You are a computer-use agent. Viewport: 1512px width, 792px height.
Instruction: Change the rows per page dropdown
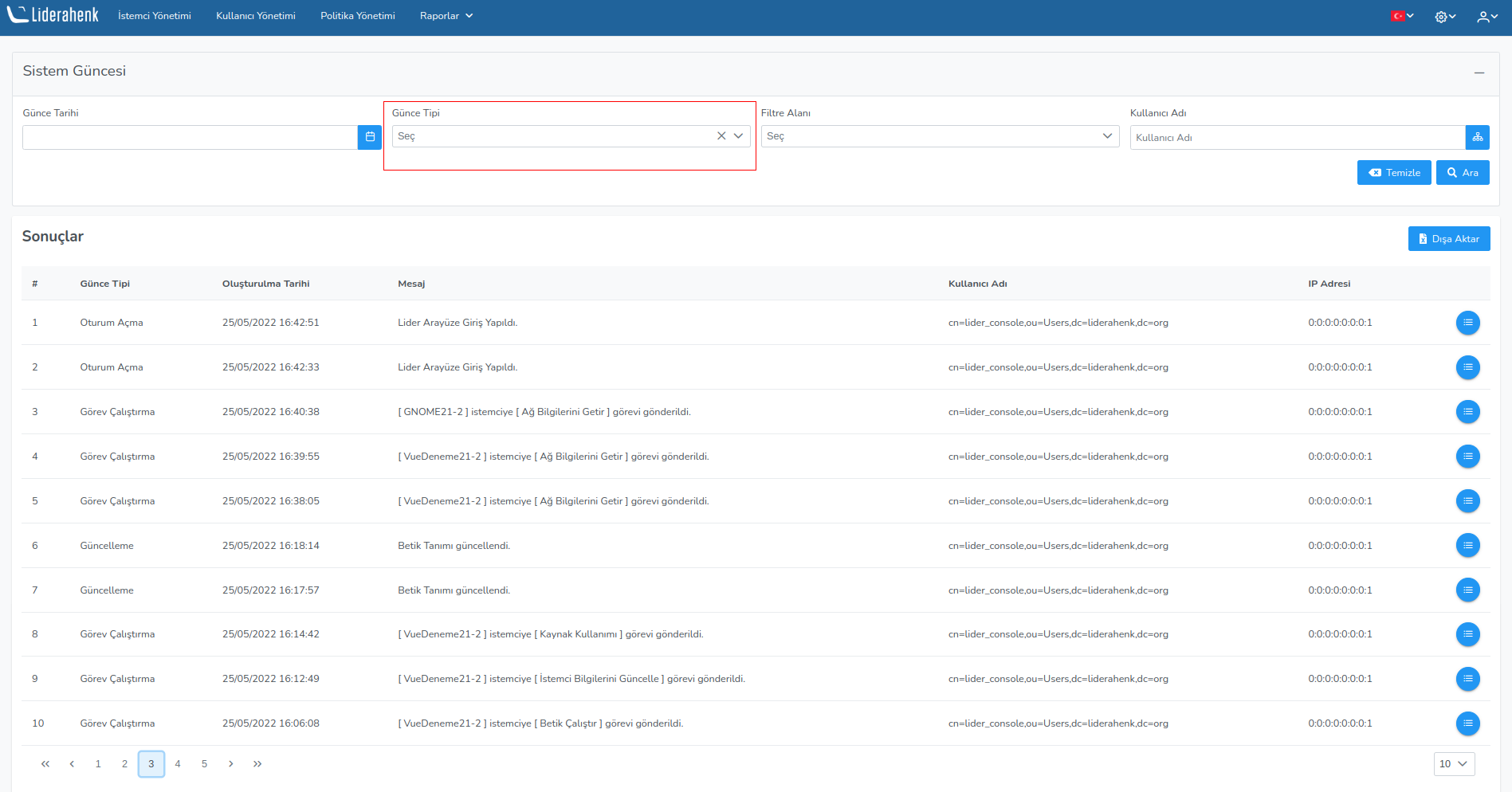[x=1454, y=763]
